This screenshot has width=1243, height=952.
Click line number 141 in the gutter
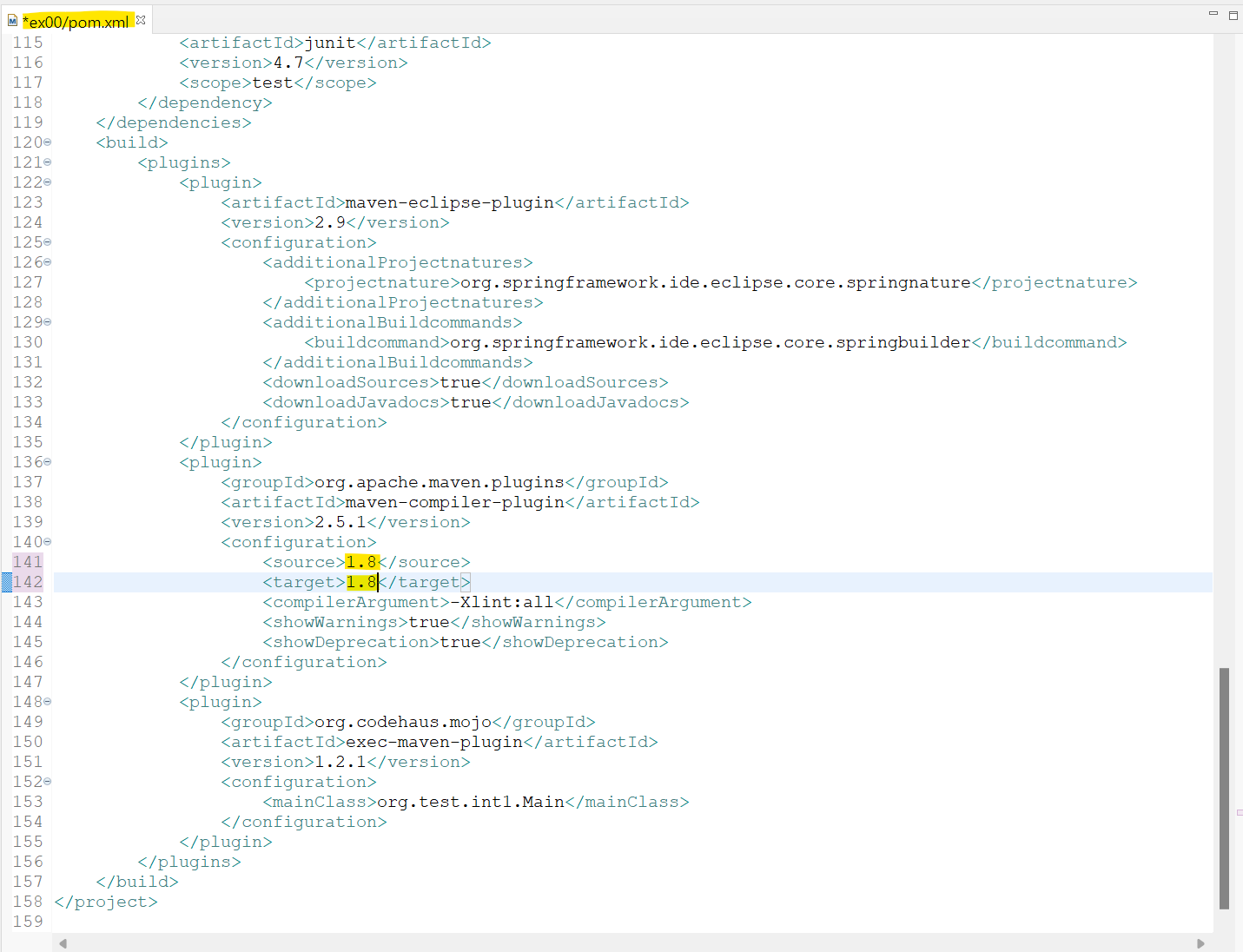(28, 562)
